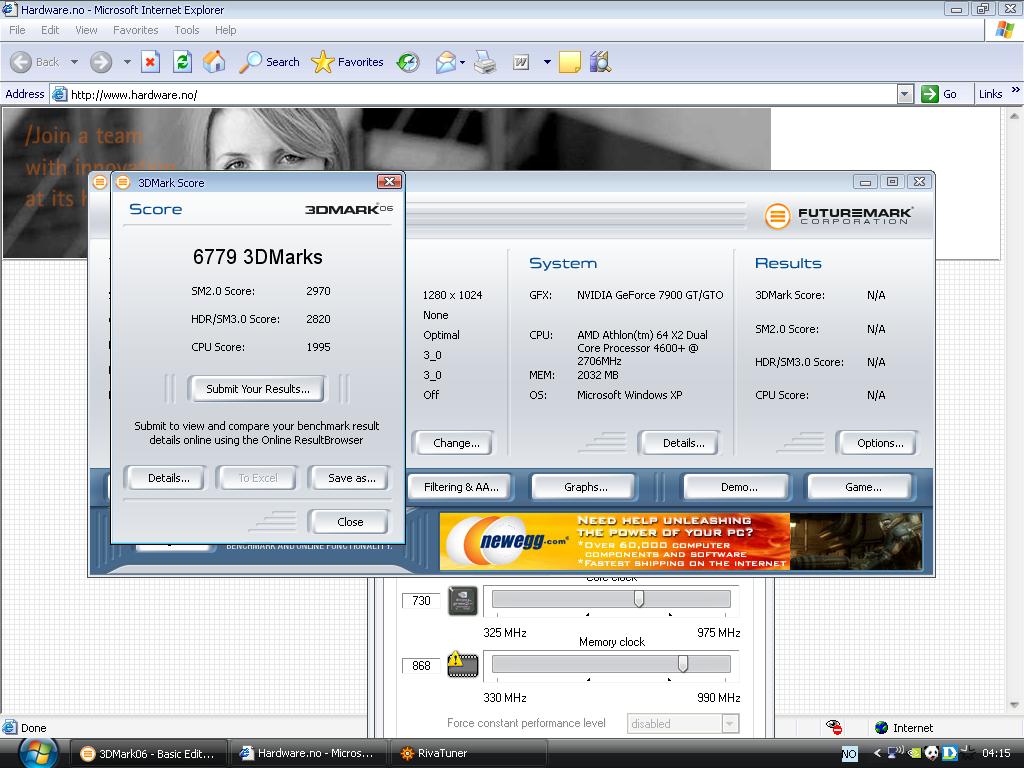This screenshot has height=768, width=1024.
Task: Click the panda antivirus tray icon
Action: (932, 753)
